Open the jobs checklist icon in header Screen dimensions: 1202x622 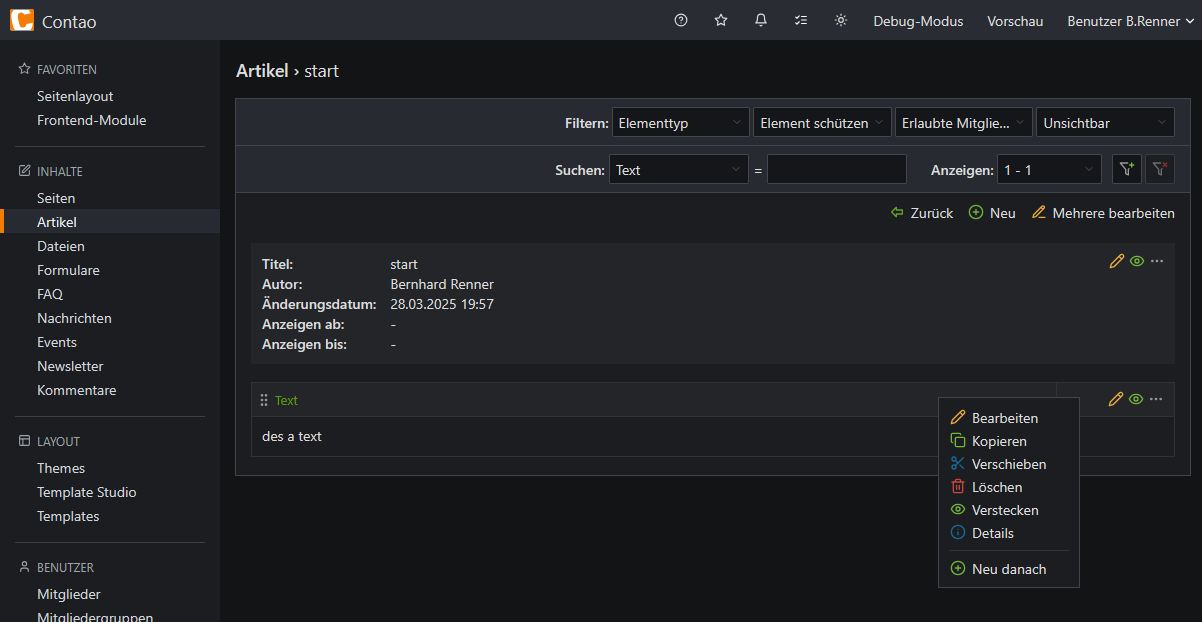coord(801,20)
